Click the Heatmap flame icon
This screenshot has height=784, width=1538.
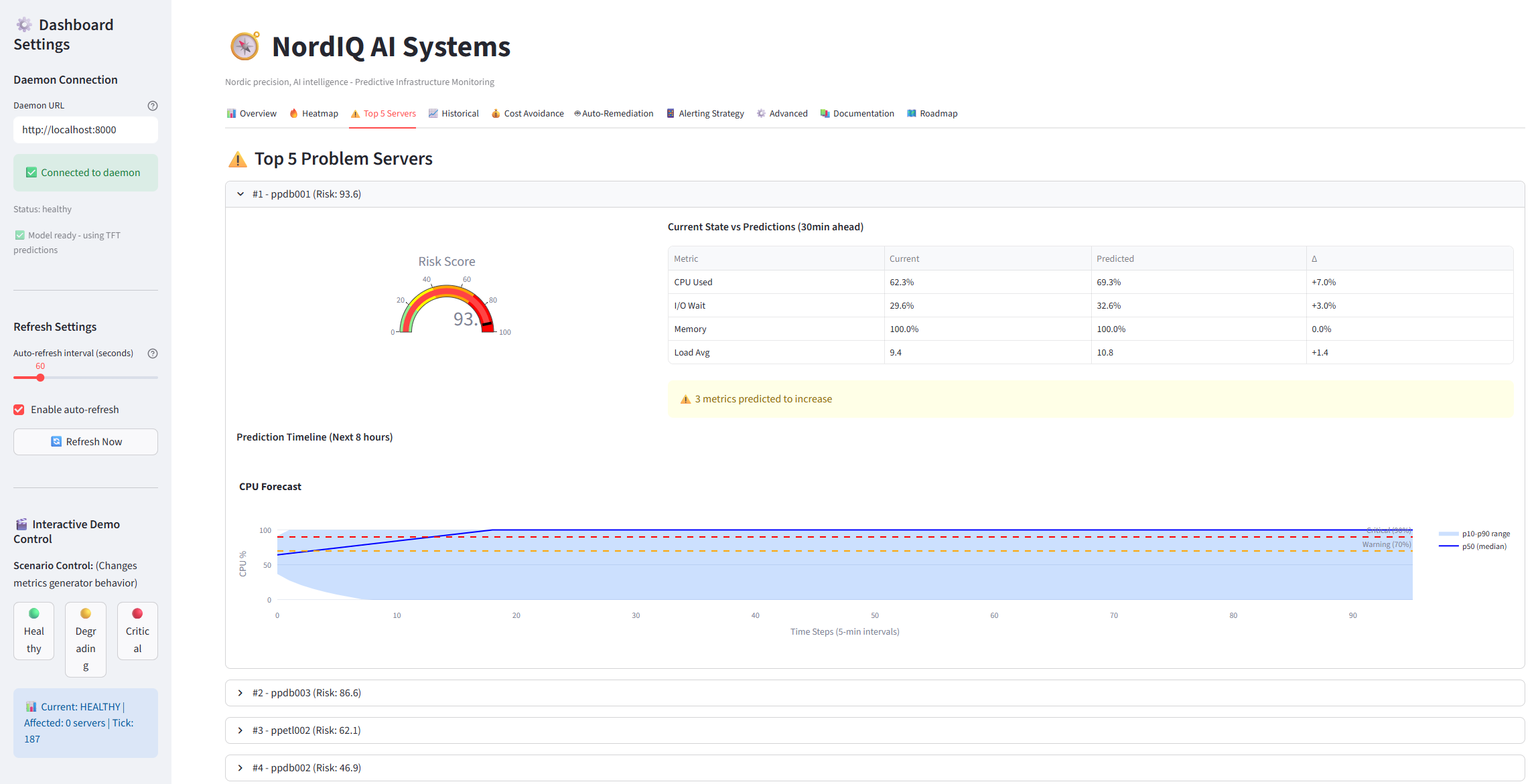(293, 113)
